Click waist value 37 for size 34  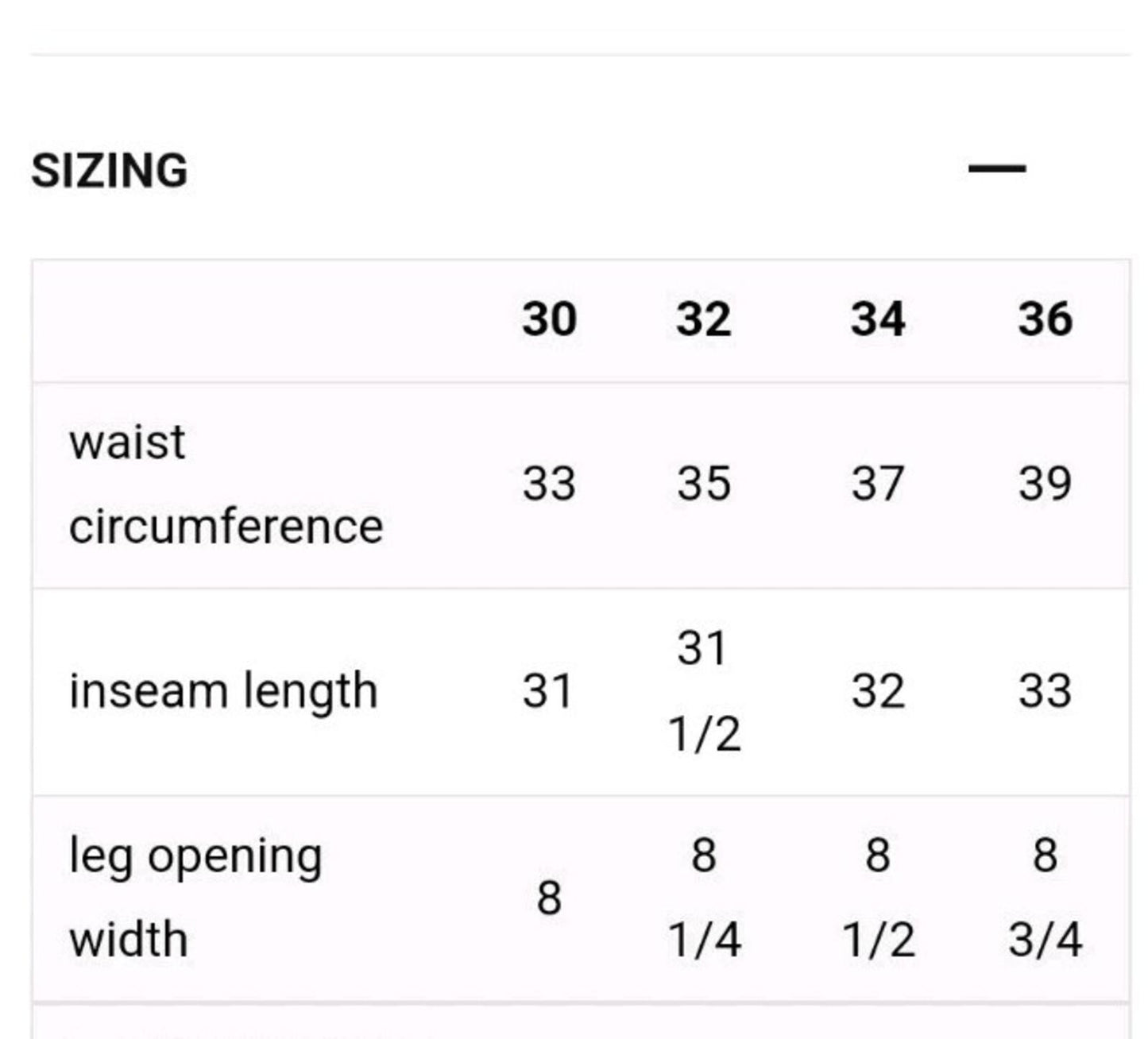tap(878, 484)
